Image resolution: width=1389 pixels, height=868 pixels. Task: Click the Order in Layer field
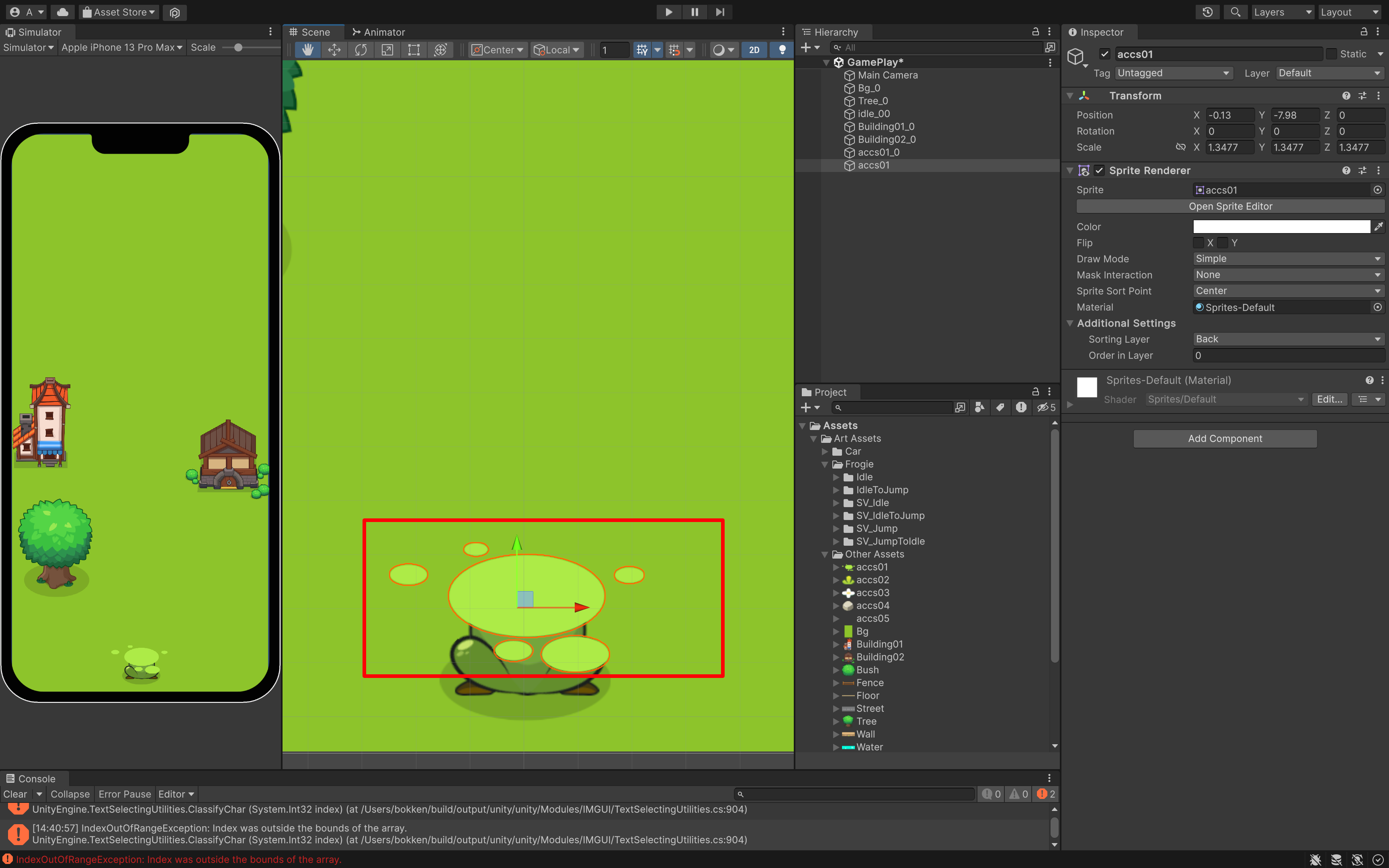[x=1289, y=355]
